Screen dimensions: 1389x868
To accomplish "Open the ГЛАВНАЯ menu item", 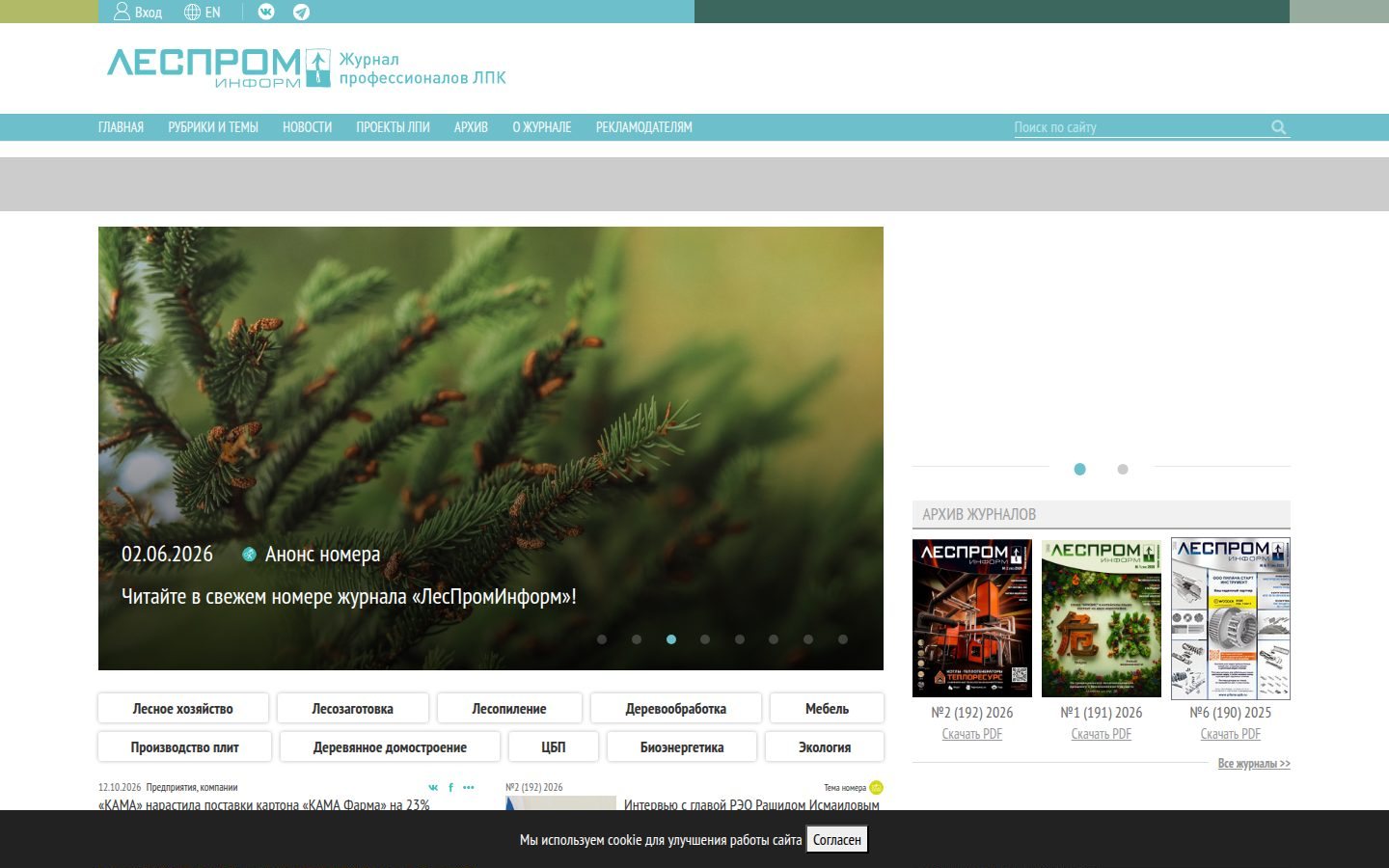I will (121, 127).
